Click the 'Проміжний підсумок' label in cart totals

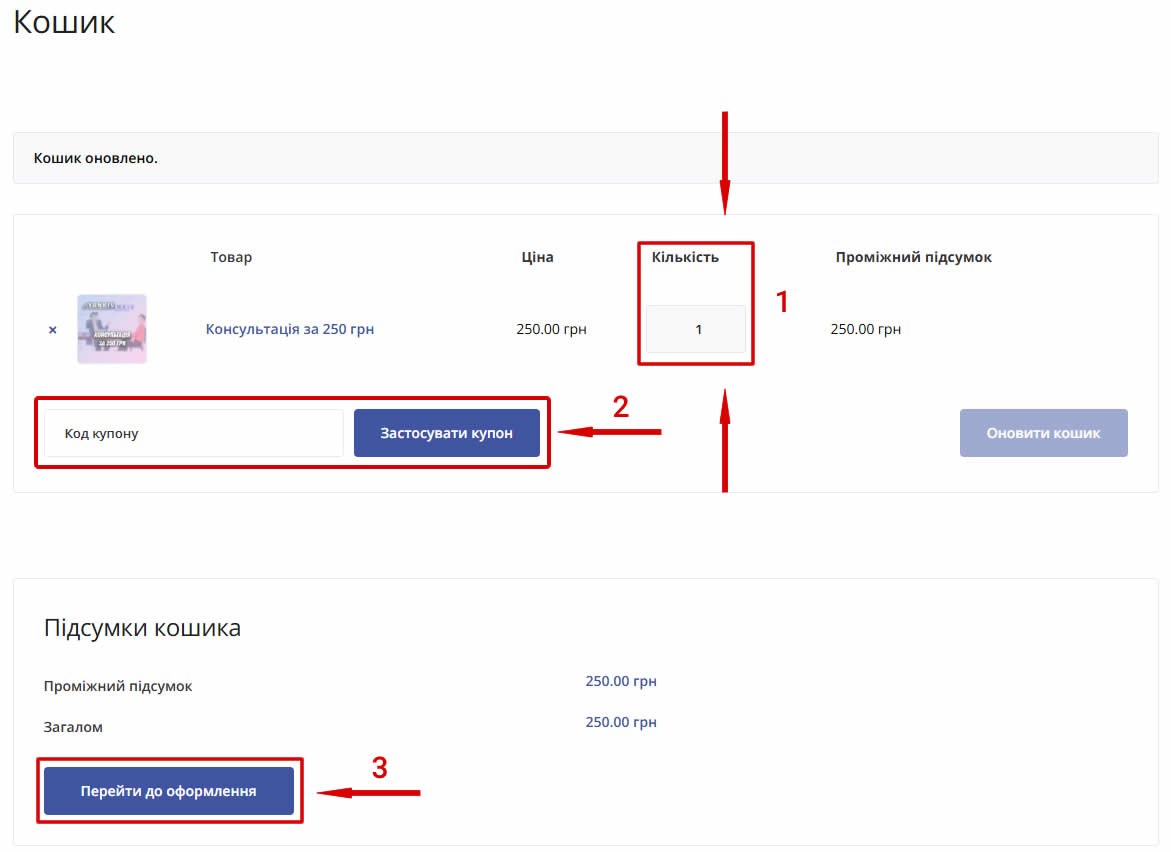click(x=118, y=686)
